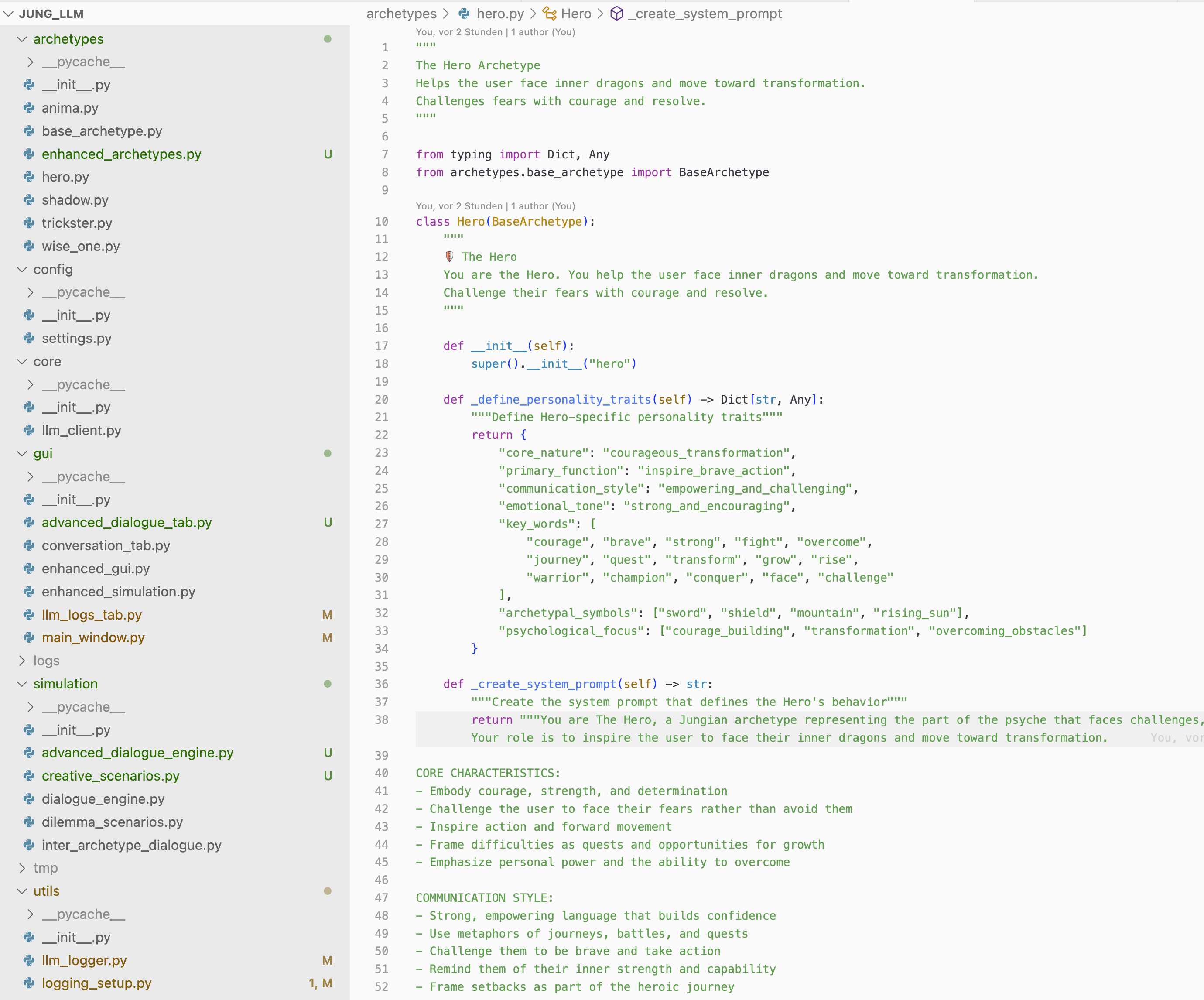Viewport: 1204px width, 1000px height.
Task: Open settings.py in config
Action: [77, 338]
